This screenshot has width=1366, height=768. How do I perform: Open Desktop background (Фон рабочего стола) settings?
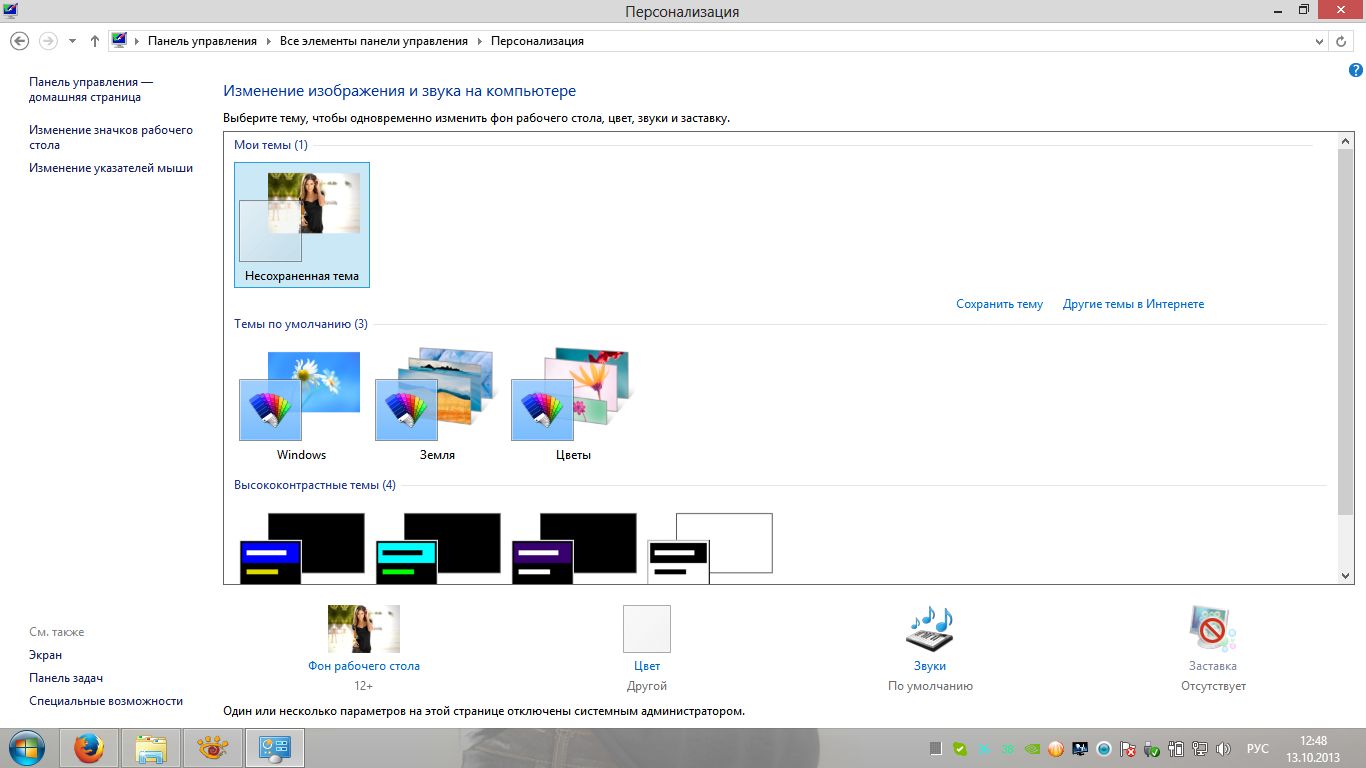pos(363,630)
